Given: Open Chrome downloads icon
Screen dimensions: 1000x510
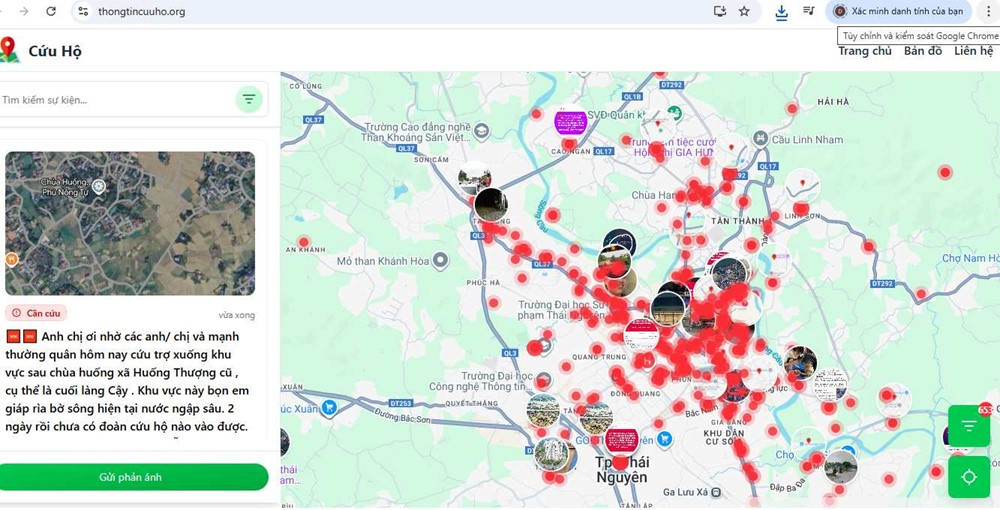Looking at the screenshot, I should pos(782,12).
